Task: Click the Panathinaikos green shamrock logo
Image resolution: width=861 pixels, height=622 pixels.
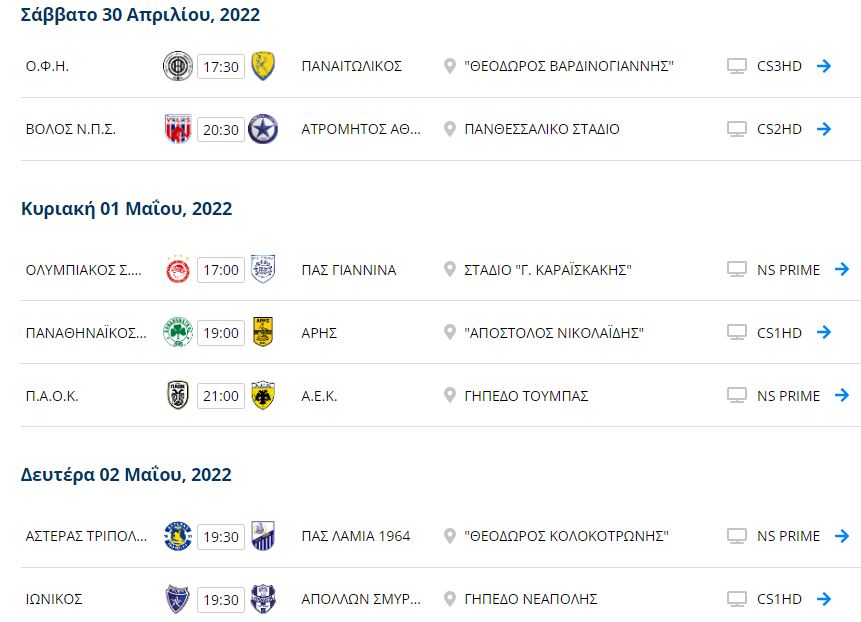Action: pos(177,332)
